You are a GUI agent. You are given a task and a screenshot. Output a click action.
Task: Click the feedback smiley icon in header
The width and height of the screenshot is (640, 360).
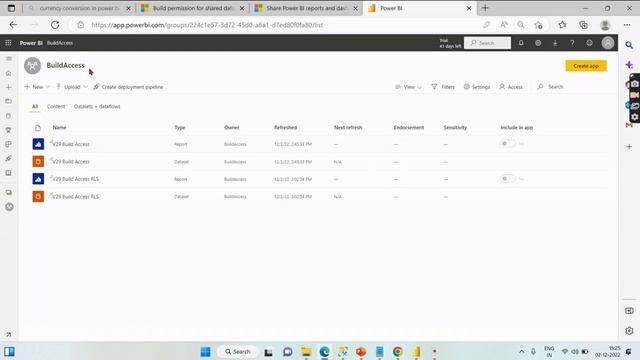tap(589, 43)
